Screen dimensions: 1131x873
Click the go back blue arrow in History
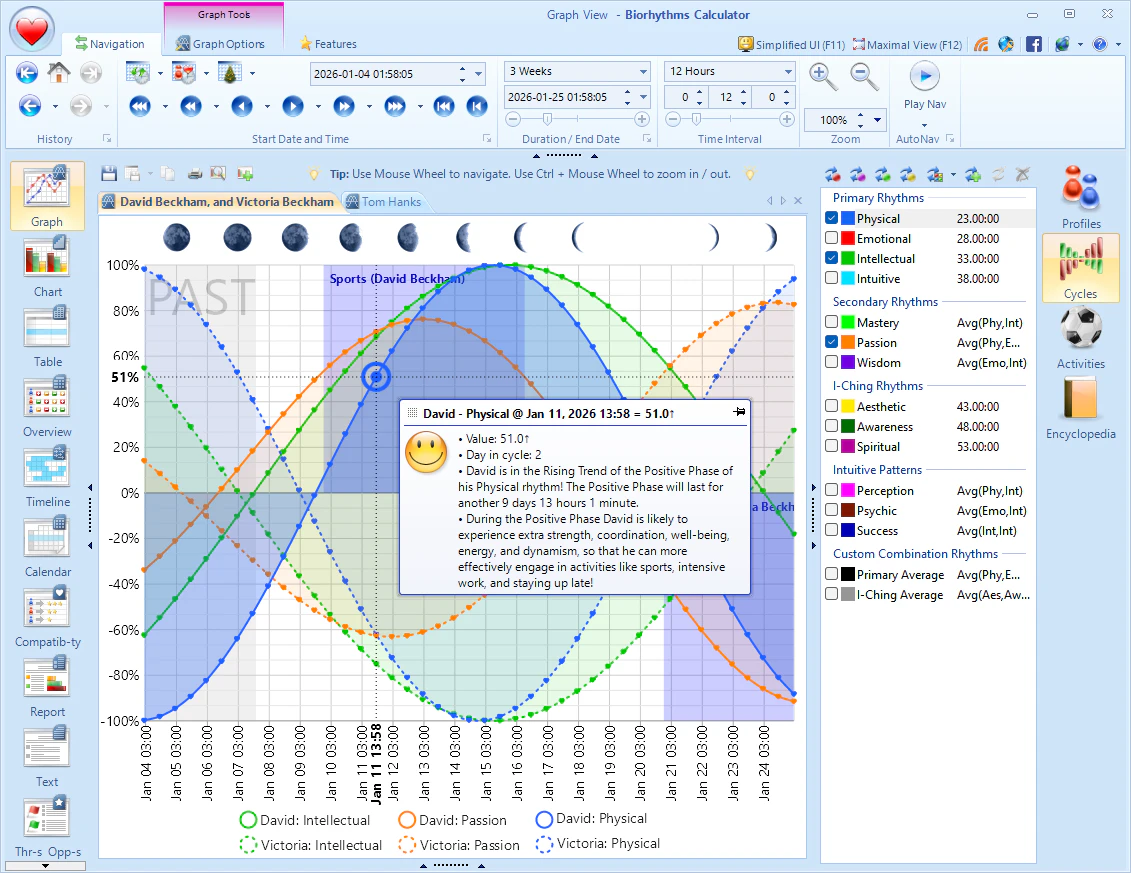tap(30, 106)
